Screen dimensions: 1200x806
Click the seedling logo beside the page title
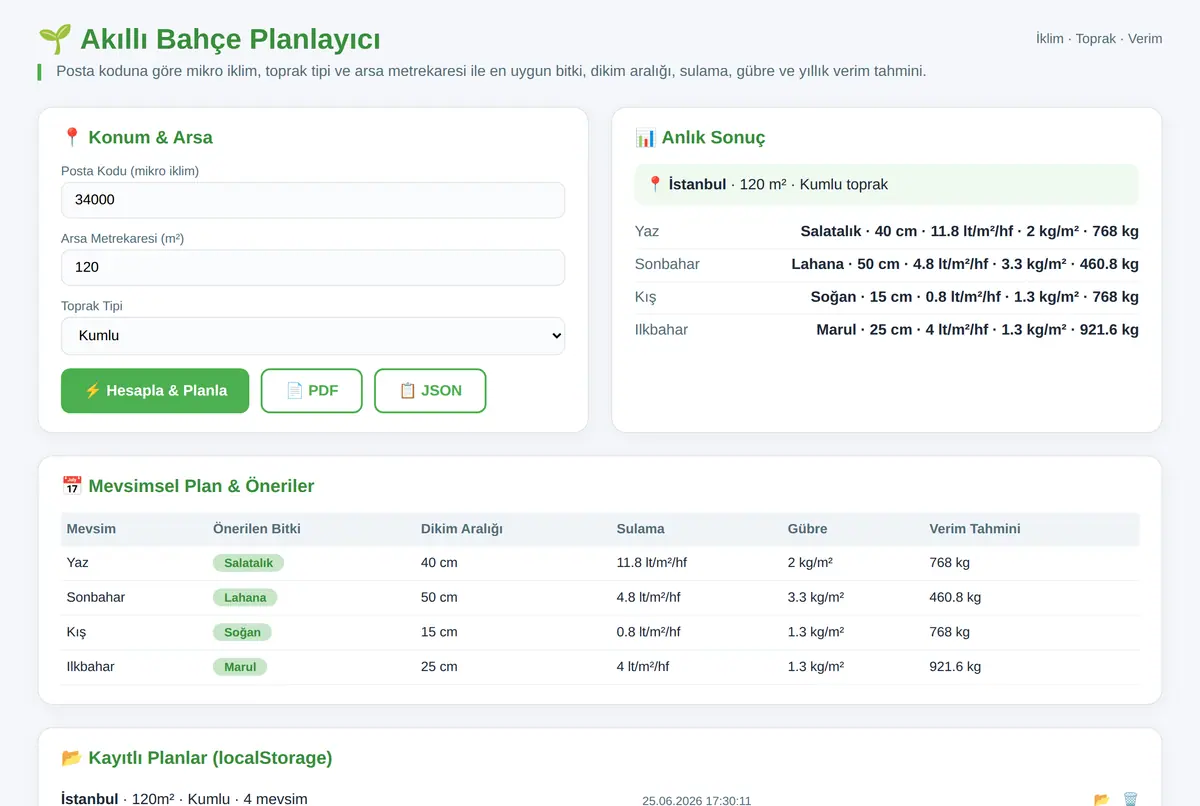coord(55,39)
